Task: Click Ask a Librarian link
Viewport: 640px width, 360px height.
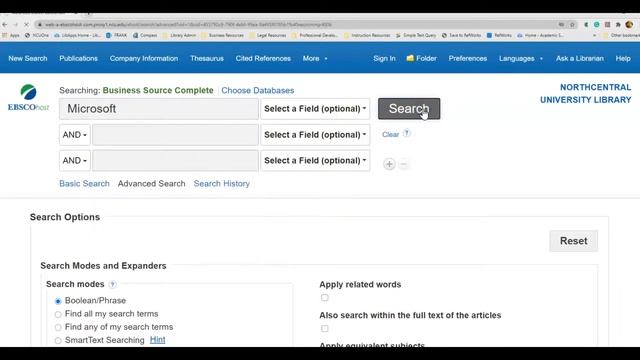Action: 580,58
